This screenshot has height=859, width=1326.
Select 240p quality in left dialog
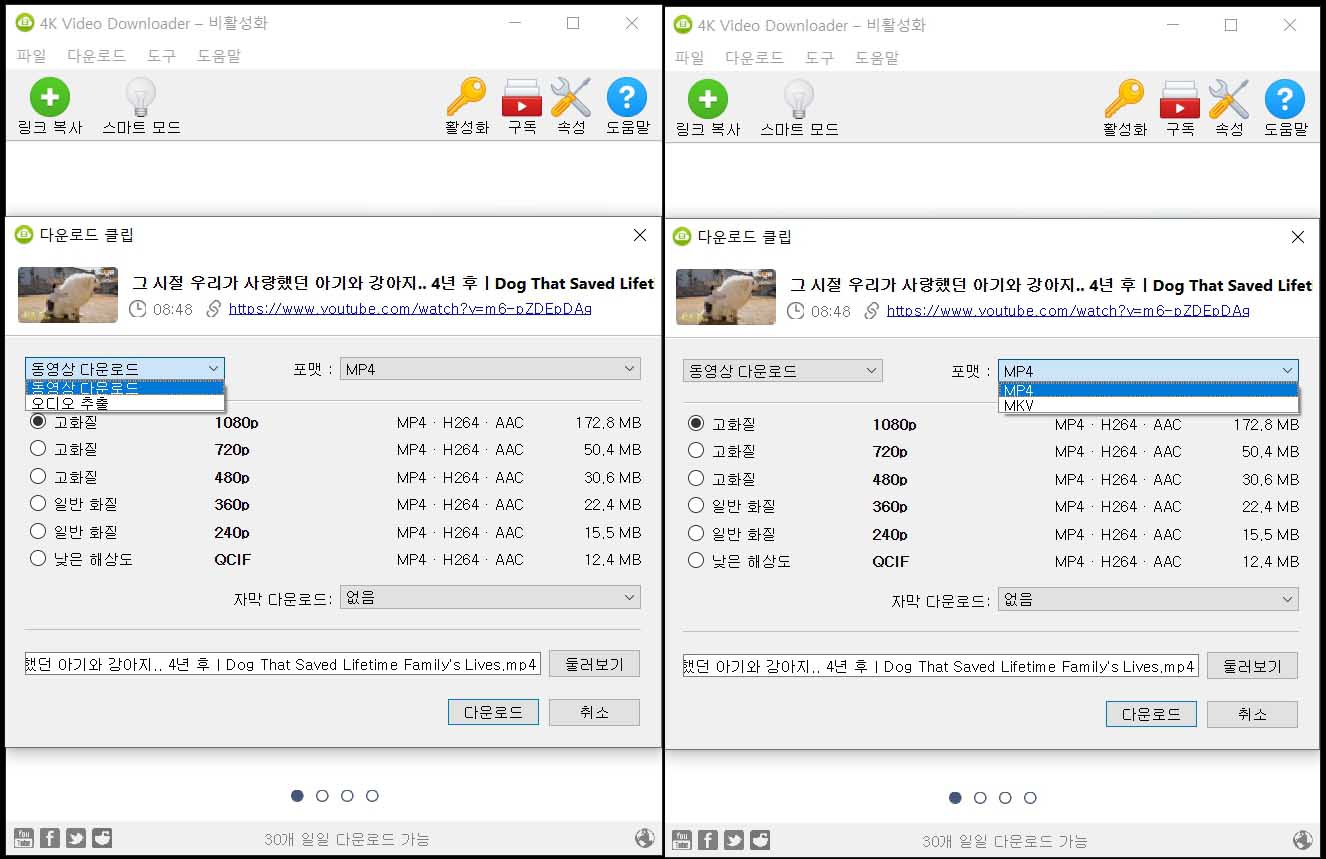38,531
